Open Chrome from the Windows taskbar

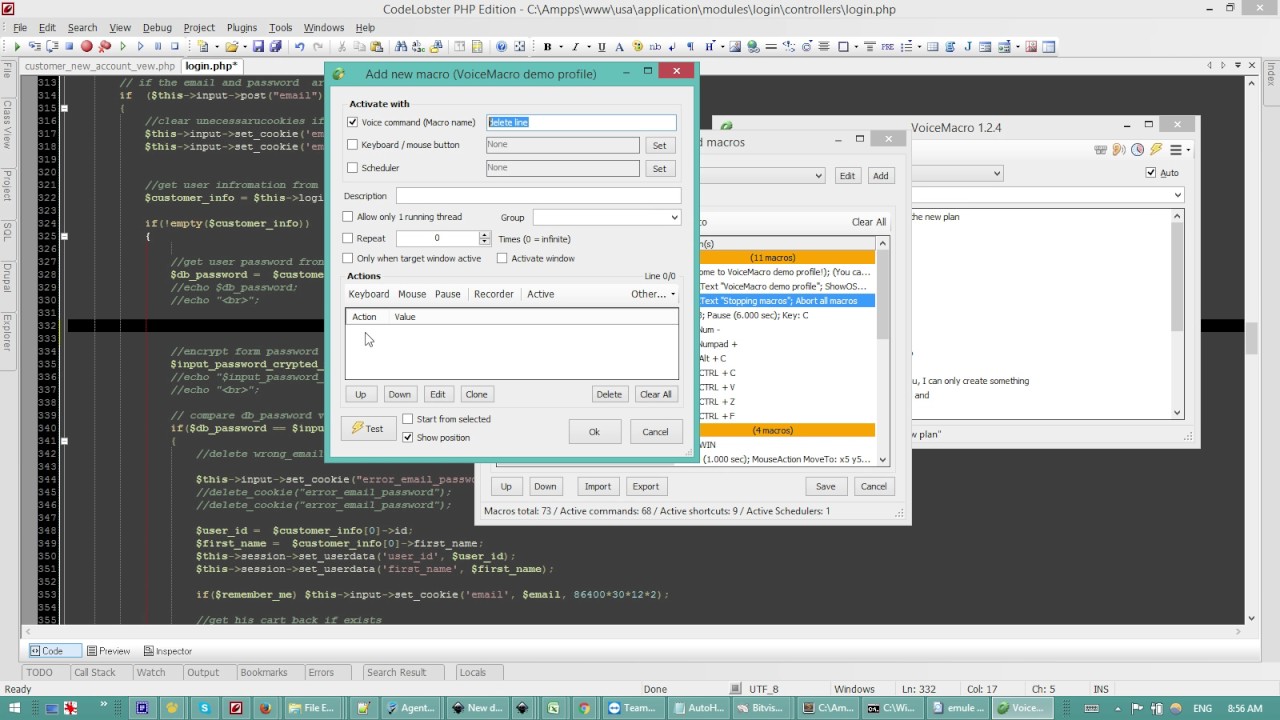click(584, 708)
